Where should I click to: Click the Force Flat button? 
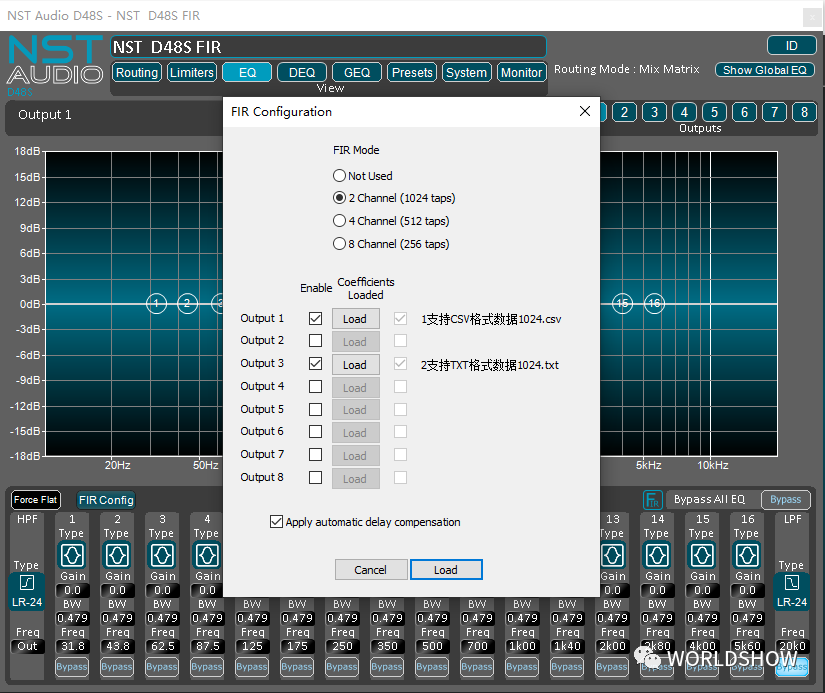(x=35, y=499)
